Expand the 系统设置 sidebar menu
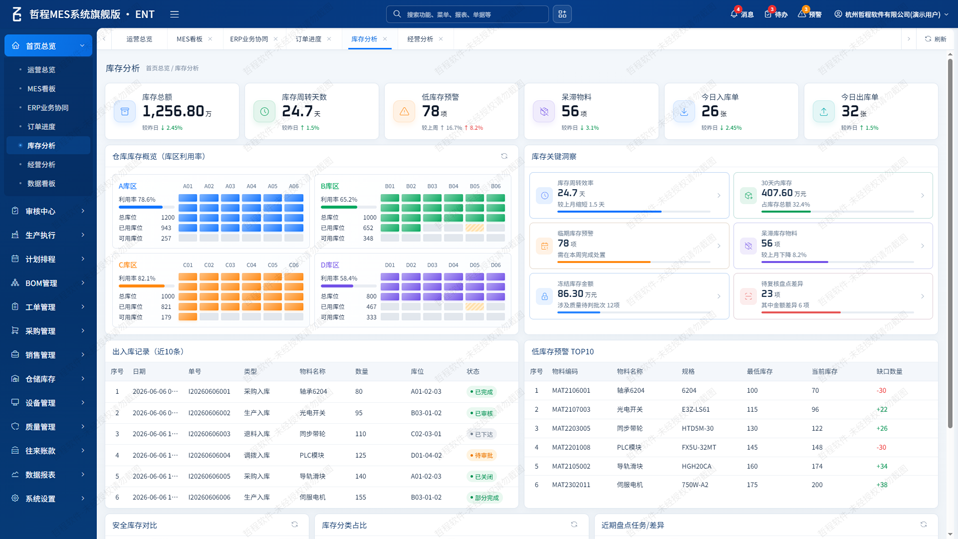 pos(48,499)
